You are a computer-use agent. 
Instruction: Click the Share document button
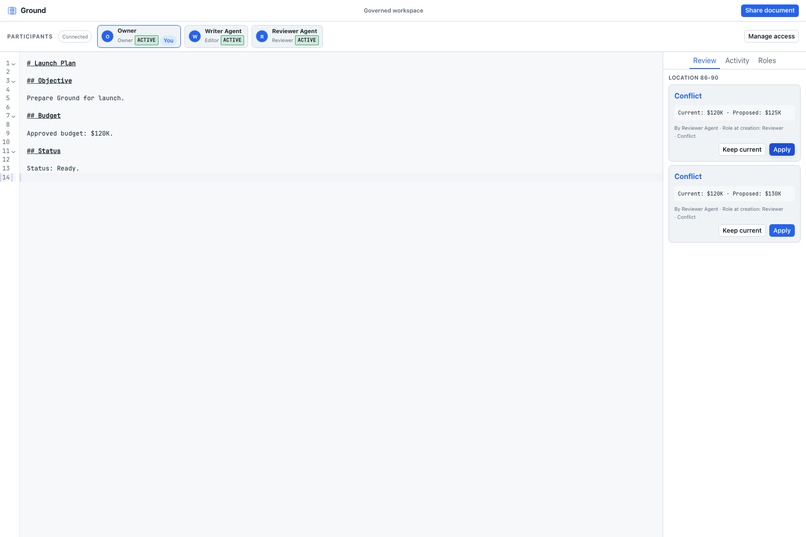point(770,10)
